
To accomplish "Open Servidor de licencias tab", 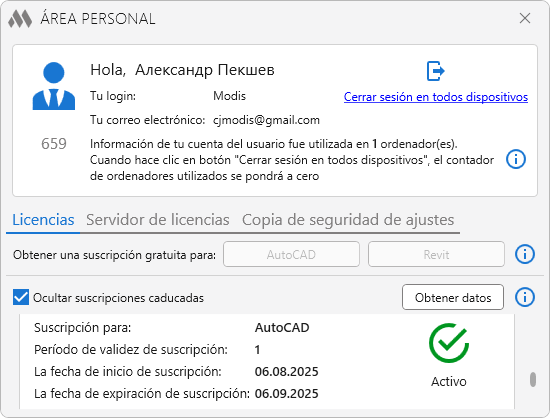I will click(158, 220).
